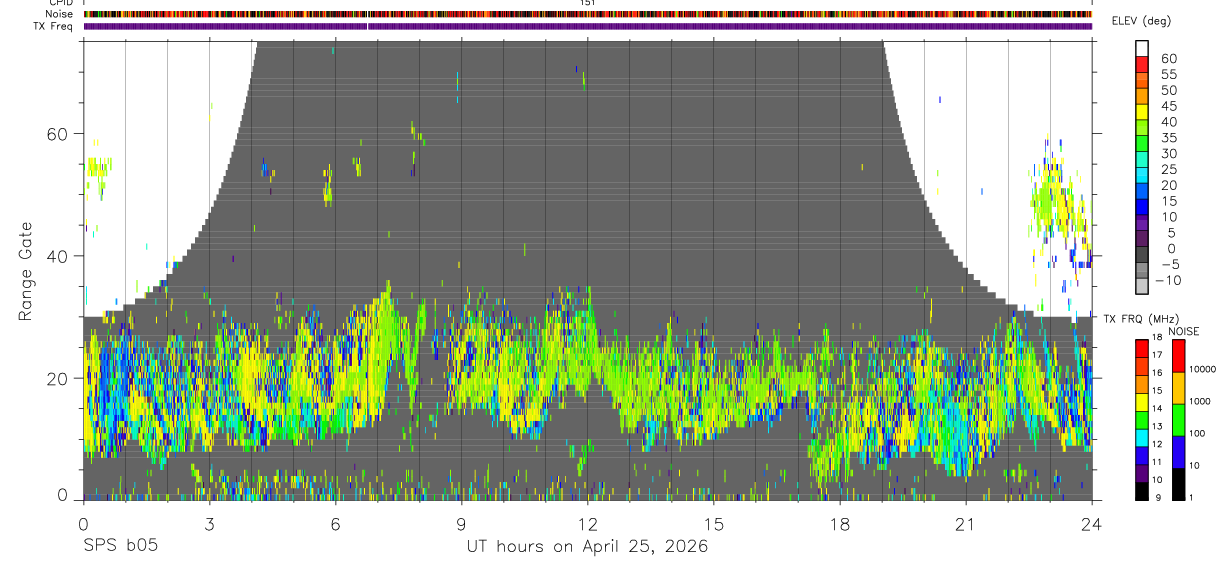Click the black 9 MHz TX FRQ swatch
The height and width of the screenshot is (567, 1228).
coord(1142,491)
